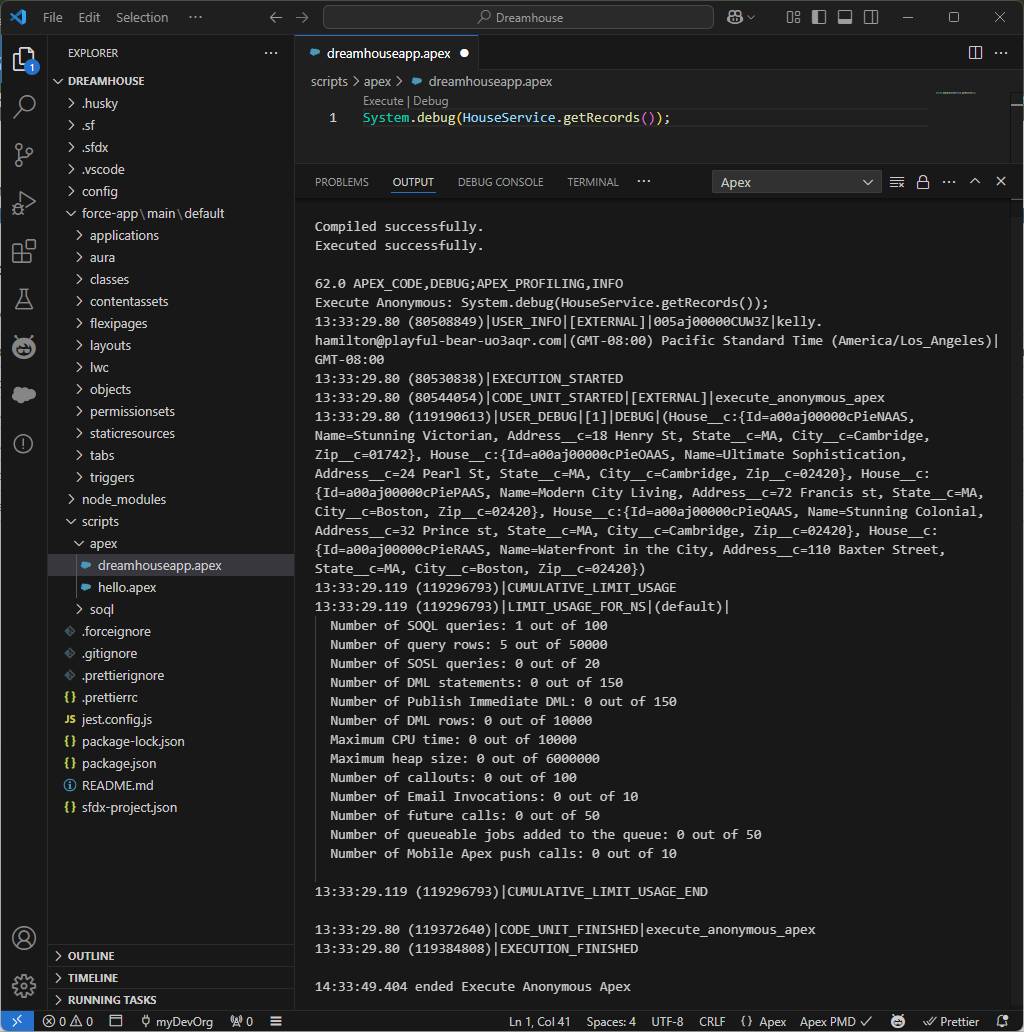Open output panel More Actions ellipsis
Viewport: 1024px width, 1032px height.
[x=948, y=182]
